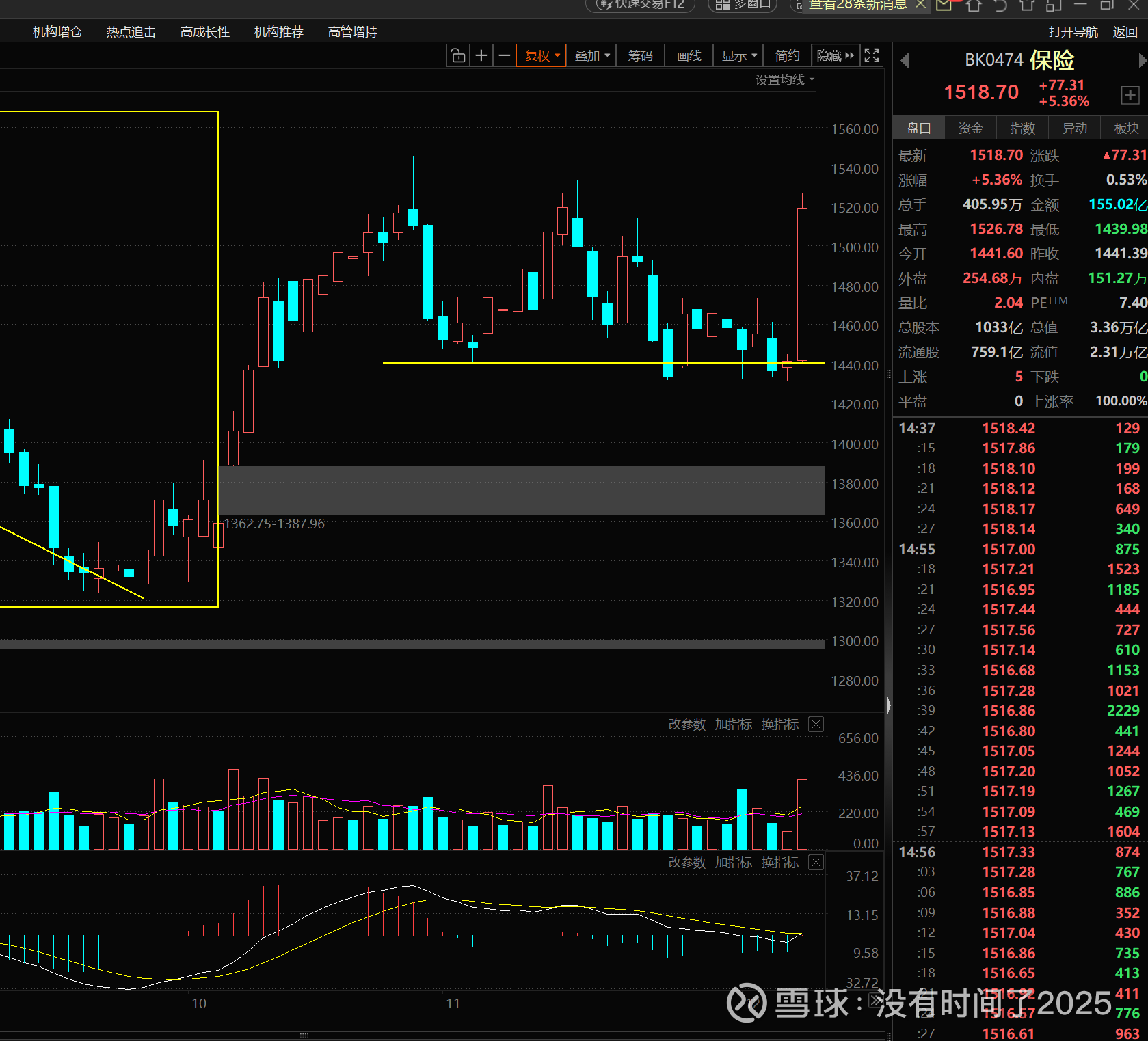Click the 换手 value 0.53%
The height and width of the screenshot is (1041, 1148).
tap(1126, 180)
